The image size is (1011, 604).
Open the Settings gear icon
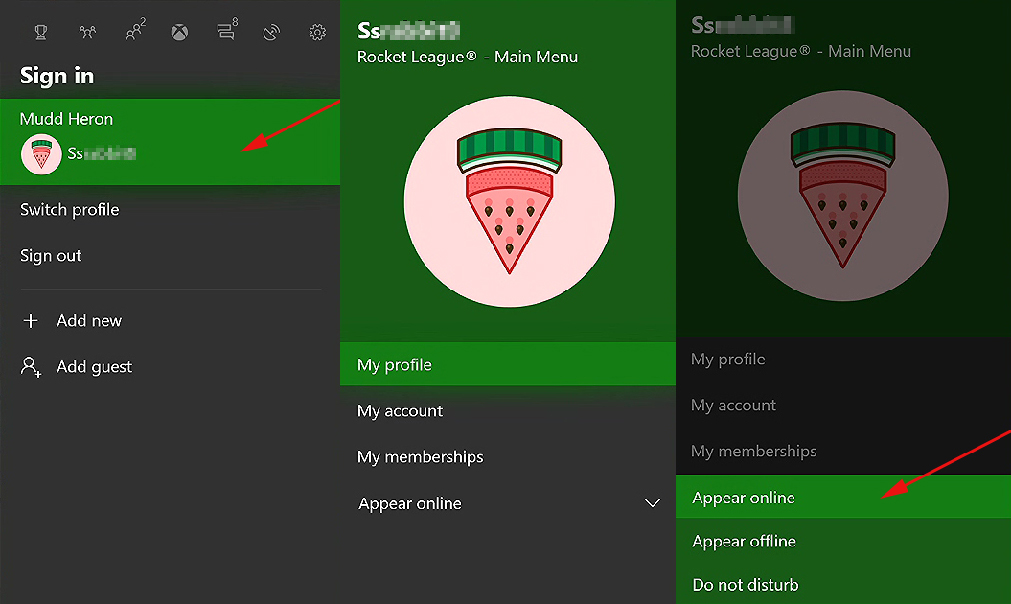point(317,32)
